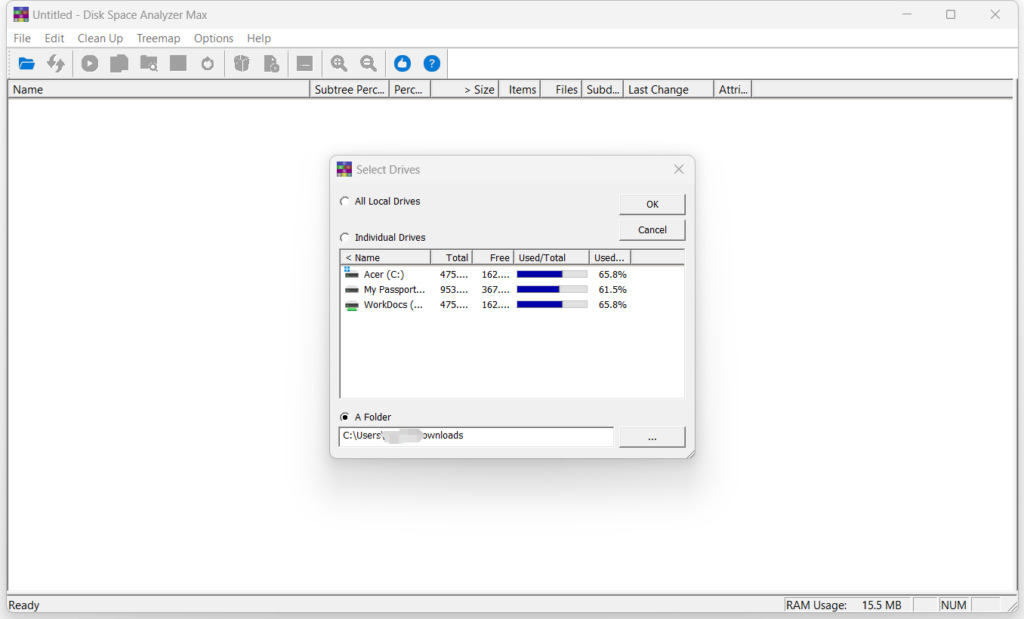Click Cancel in Select Drives dialog
The image size is (1024, 619).
click(652, 230)
